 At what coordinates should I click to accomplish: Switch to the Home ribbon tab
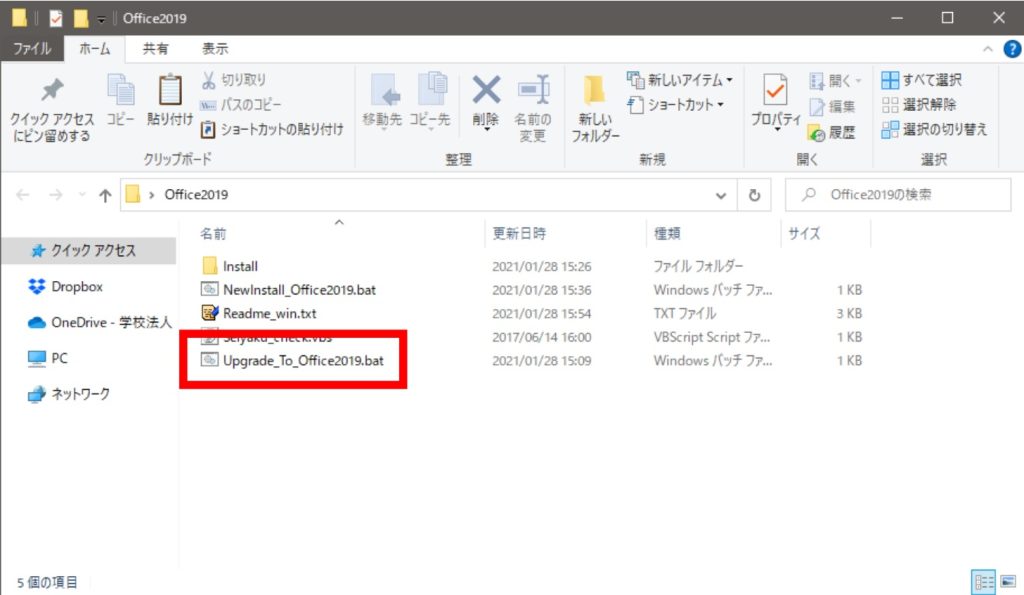point(95,49)
